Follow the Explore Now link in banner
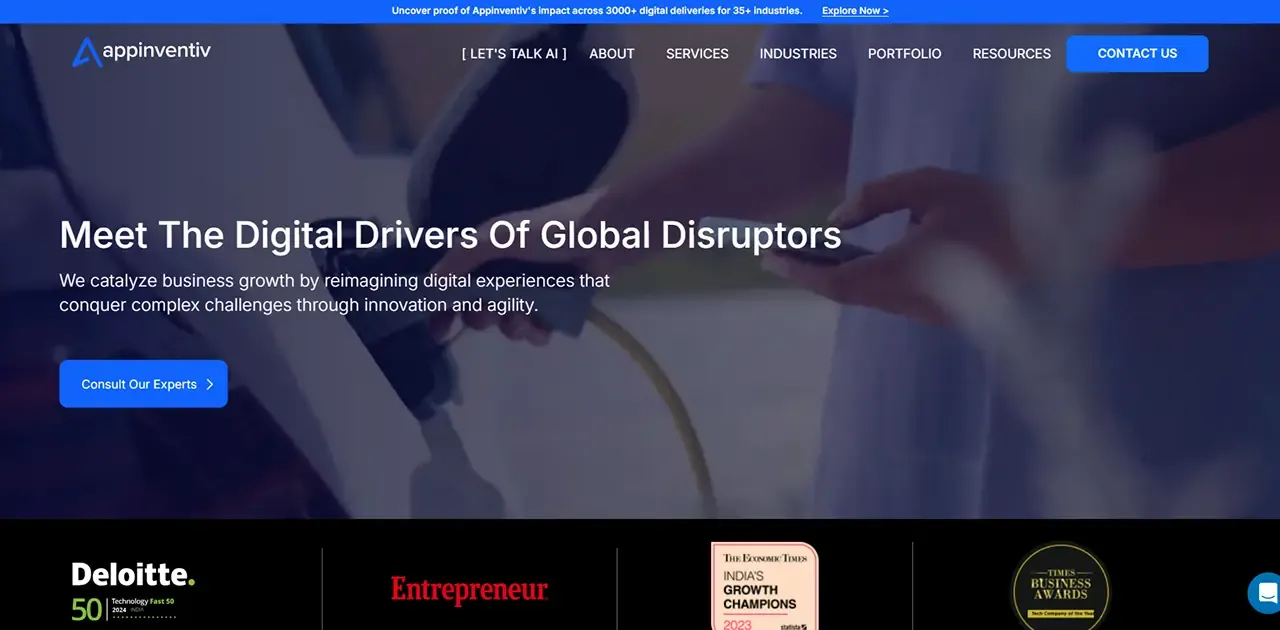This screenshot has width=1280, height=630. tap(855, 11)
